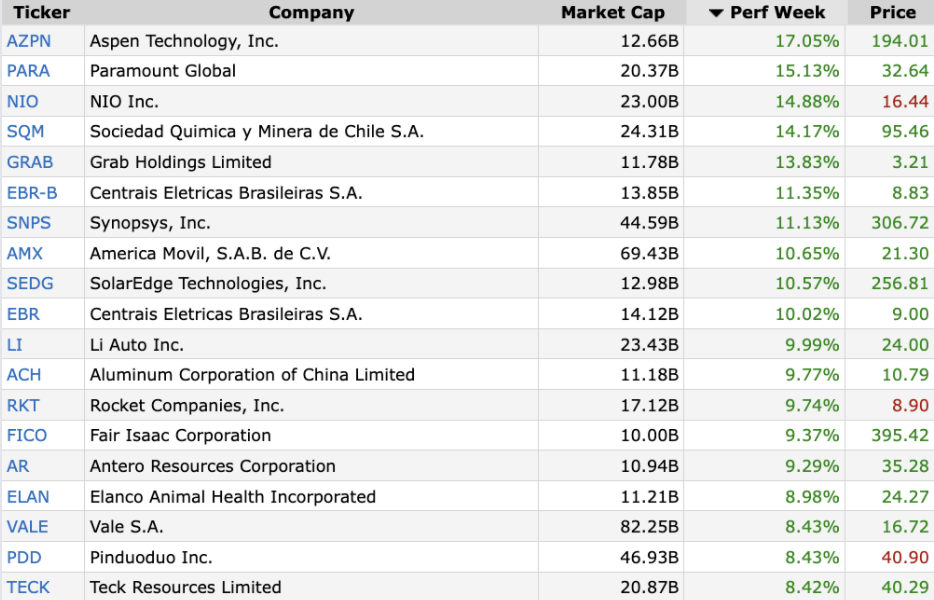This screenshot has height=600, width=934.
Task: Open the RKT ticker link
Action: pyautogui.click(x=23, y=406)
